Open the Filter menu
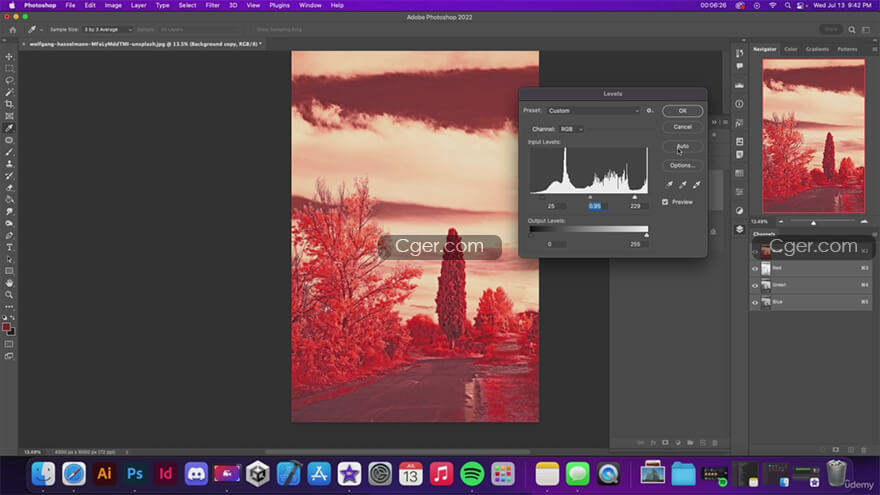 tap(212, 5)
